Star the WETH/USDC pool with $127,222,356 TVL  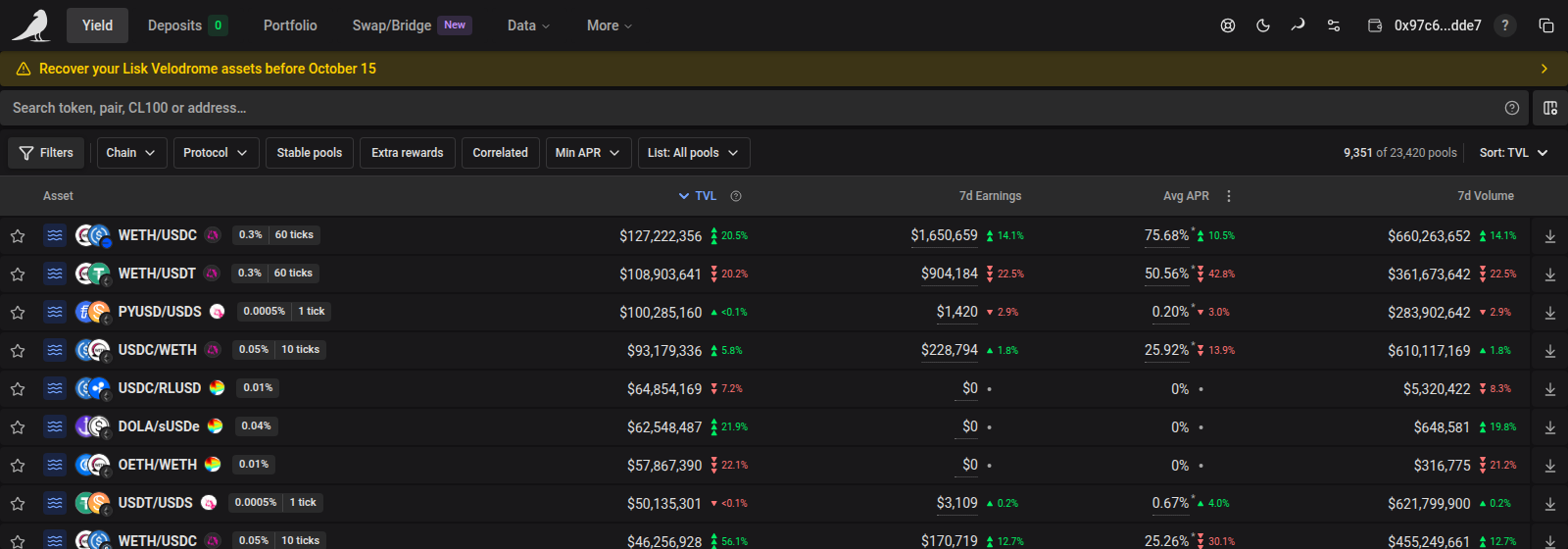pyautogui.click(x=18, y=236)
